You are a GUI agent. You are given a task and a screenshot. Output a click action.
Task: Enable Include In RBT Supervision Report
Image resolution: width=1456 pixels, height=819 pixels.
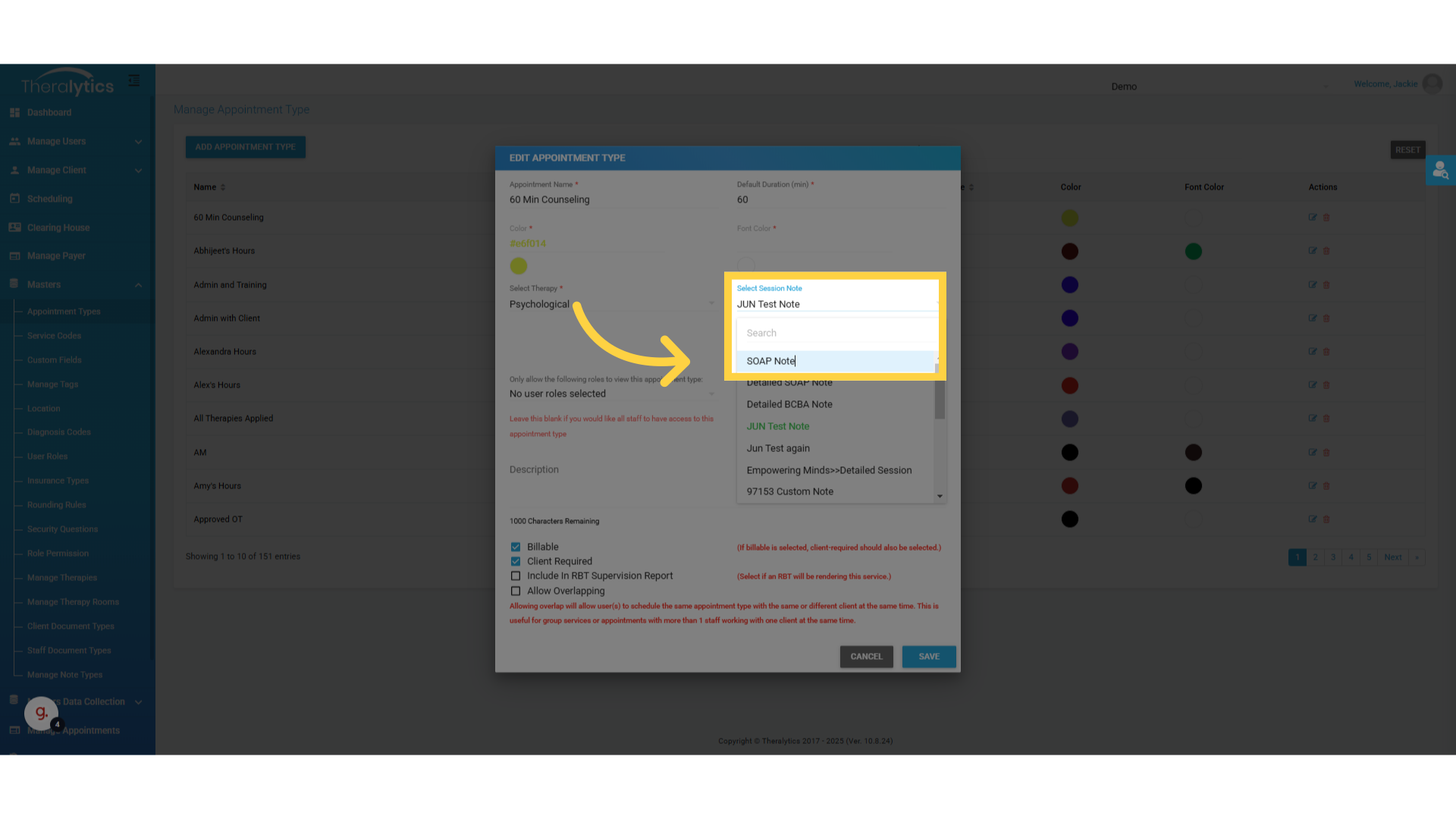tap(516, 576)
